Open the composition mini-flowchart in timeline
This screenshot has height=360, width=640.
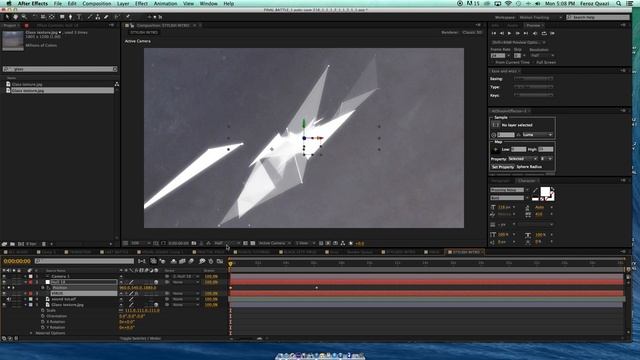[x=142, y=261]
